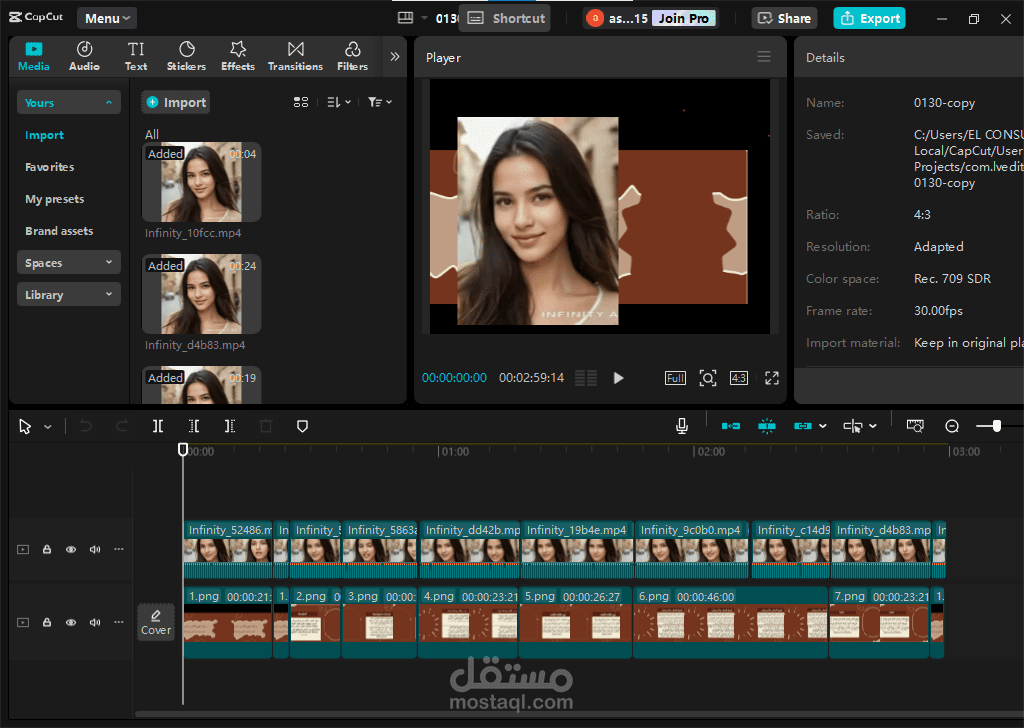Open the Transitions panel
Viewport: 1024px width, 728px height.
(x=295, y=56)
